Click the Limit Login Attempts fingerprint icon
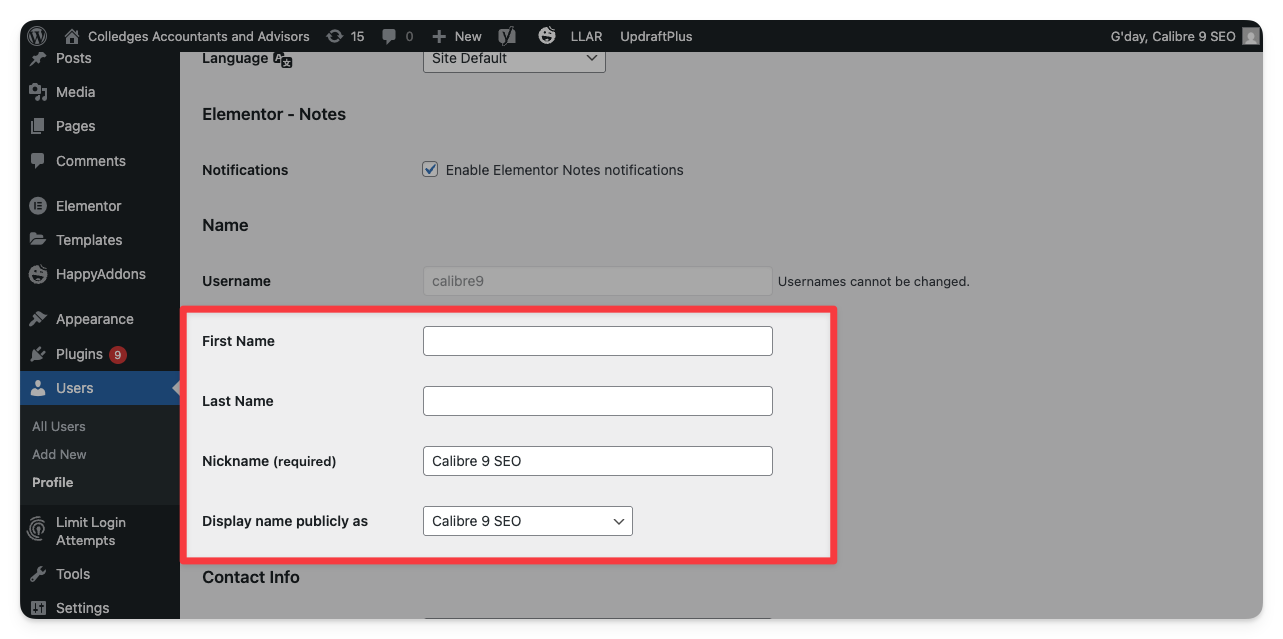 pyautogui.click(x=38, y=528)
